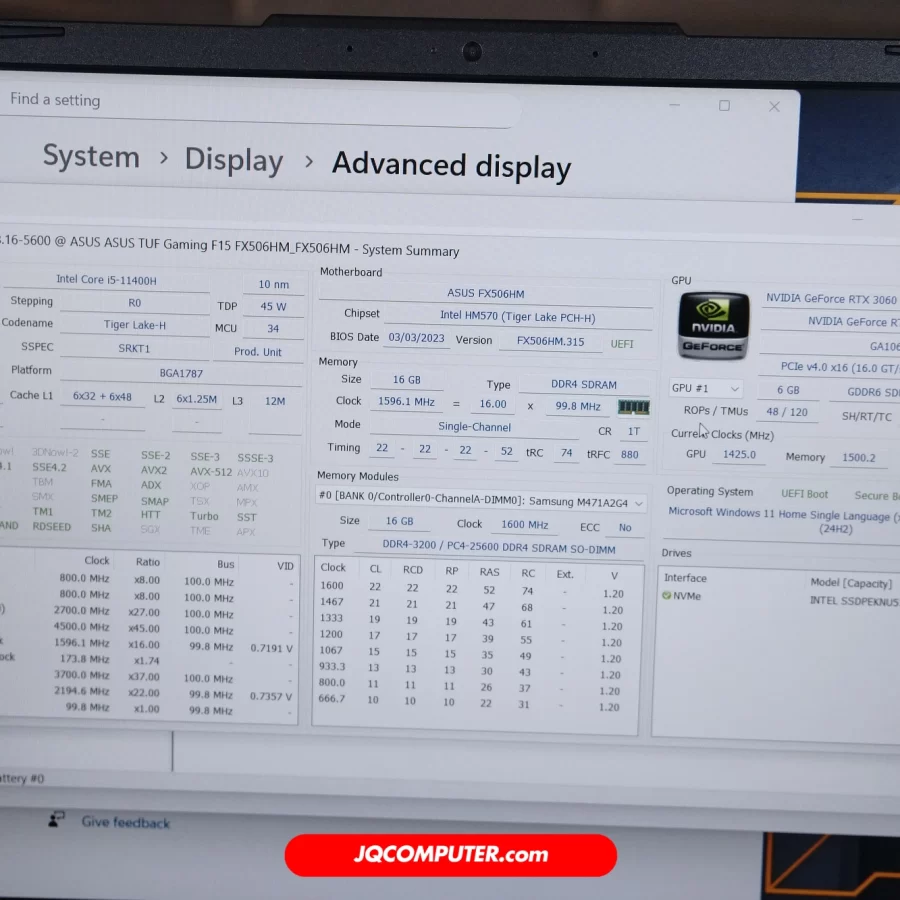Navigate to Display in the breadcrumb
The image size is (900, 900).
coord(234,160)
